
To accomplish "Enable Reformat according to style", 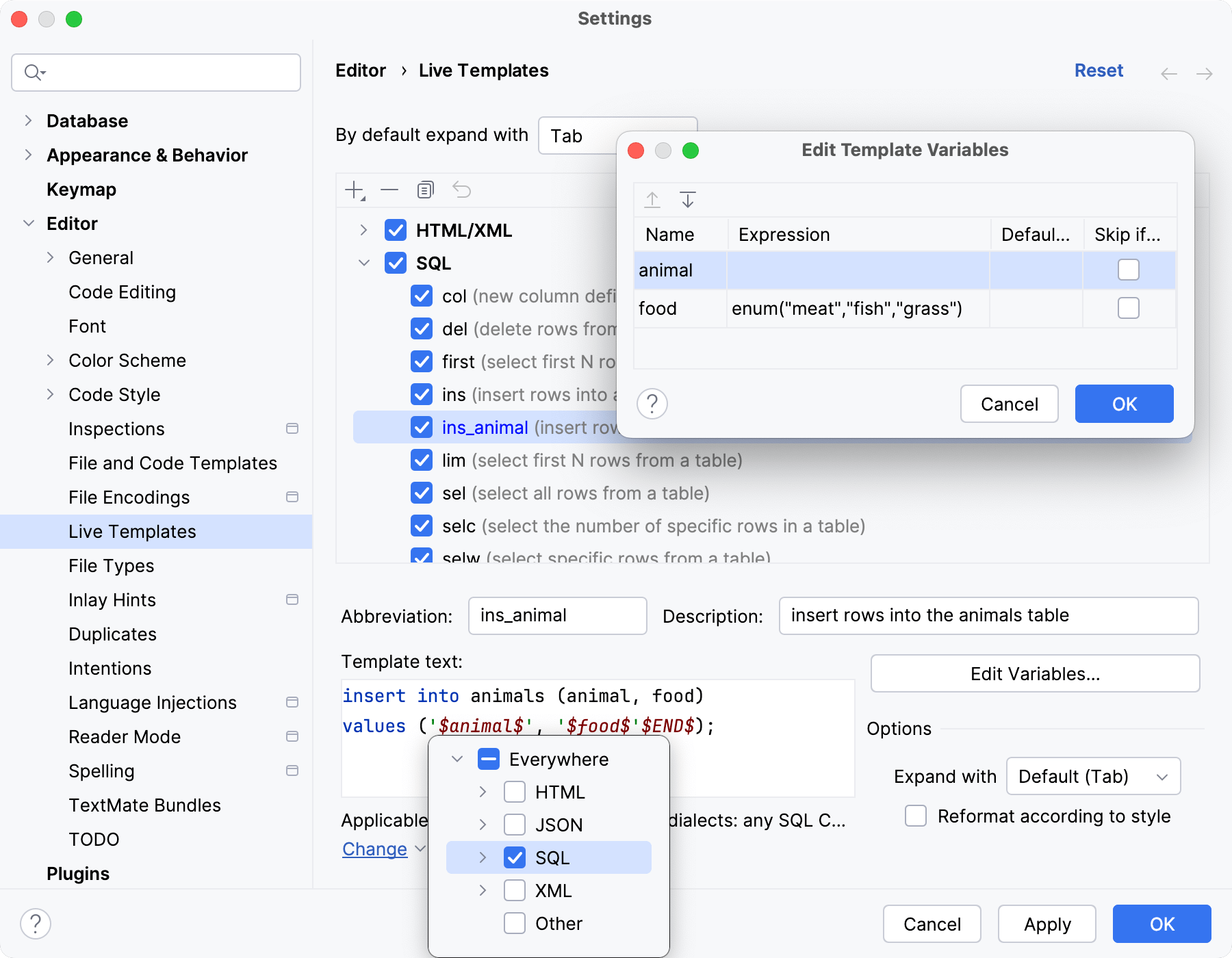I will (x=915, y=816).
